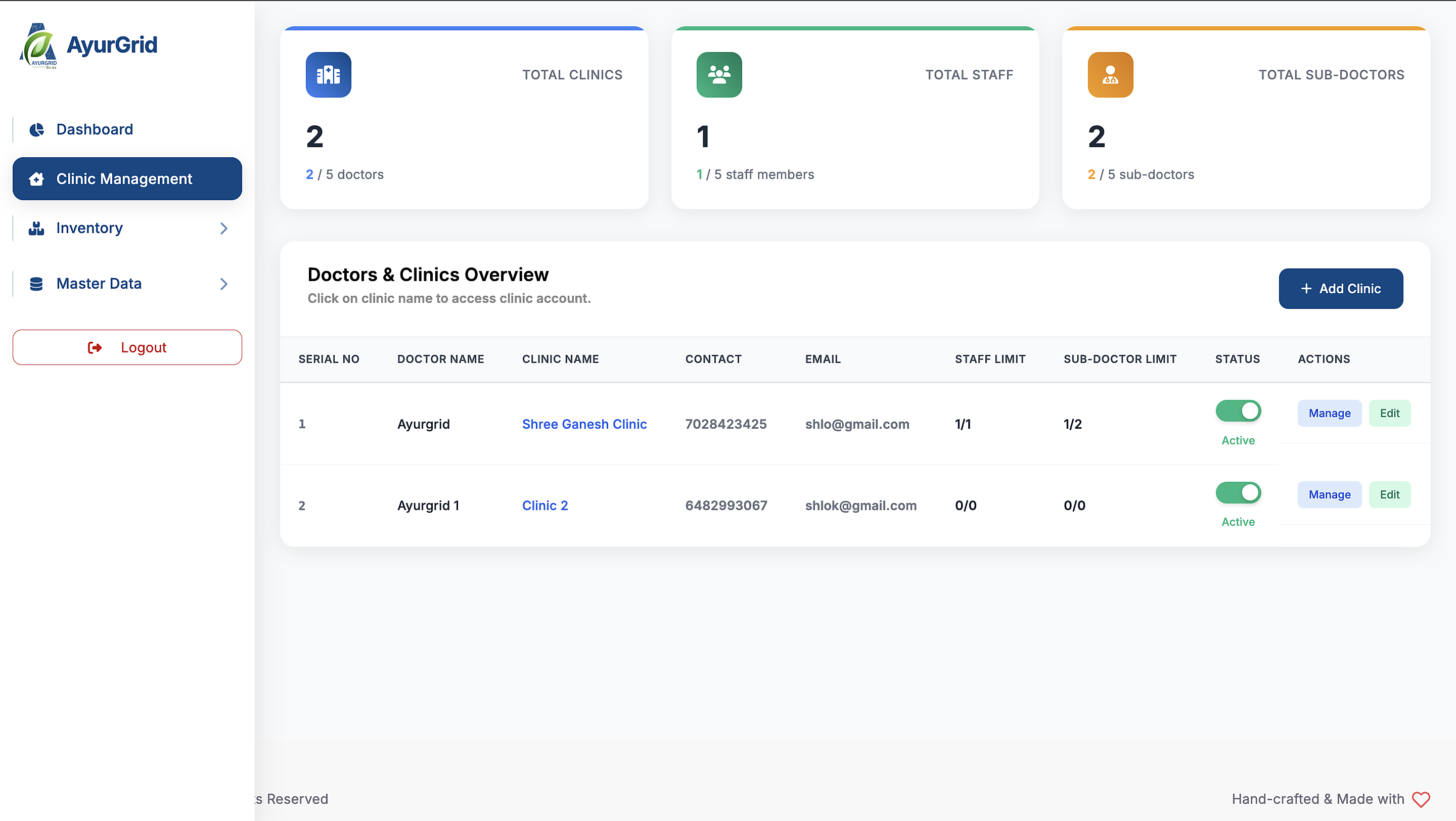Click the Doctors & Clinics Overview heading
The width and height of the screenshot is (1456, 821).
coord(428,275)
